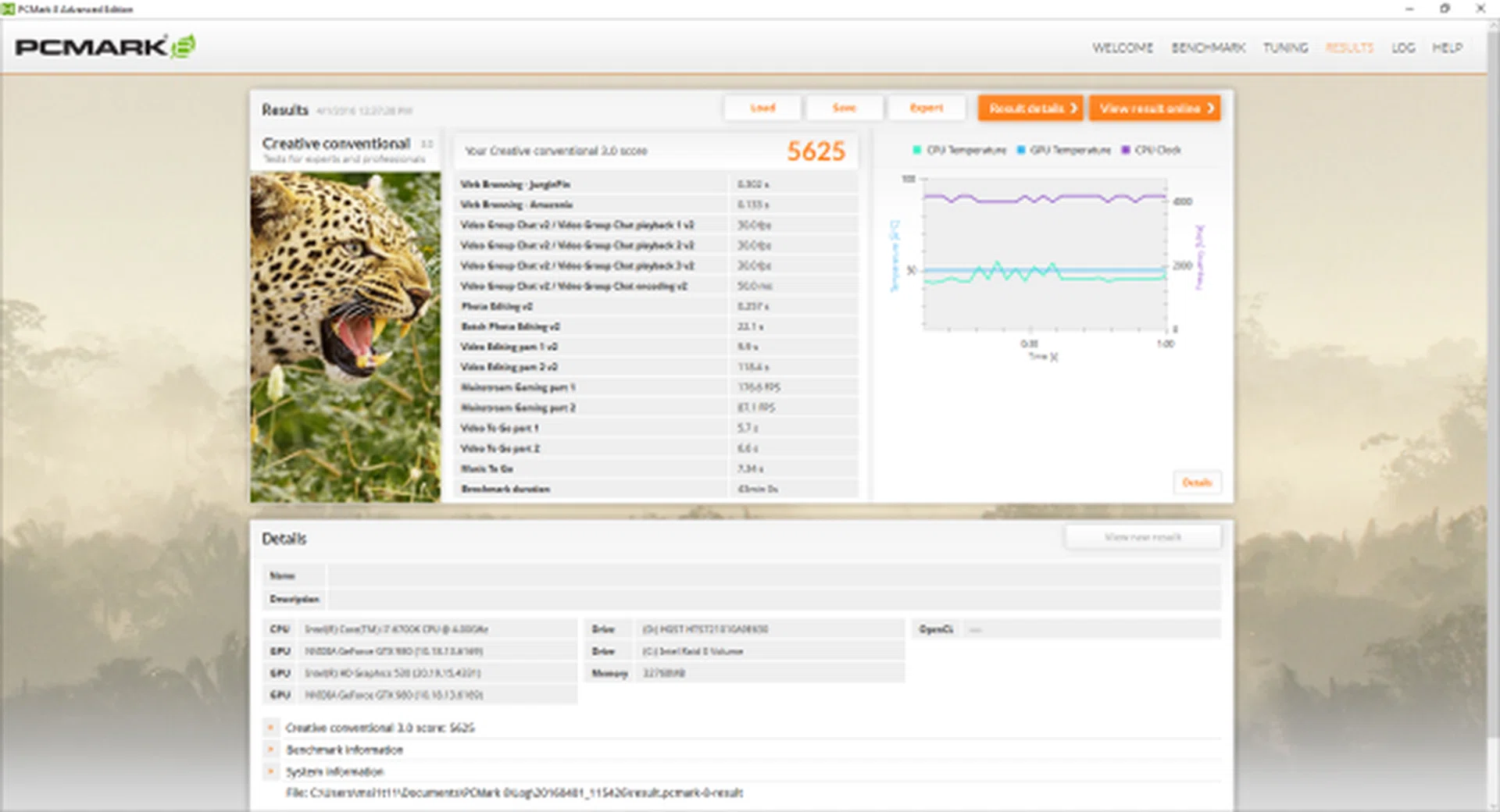Click the Load button
This screenshot has height=812, width=1500.
click(x=762, y=108)
